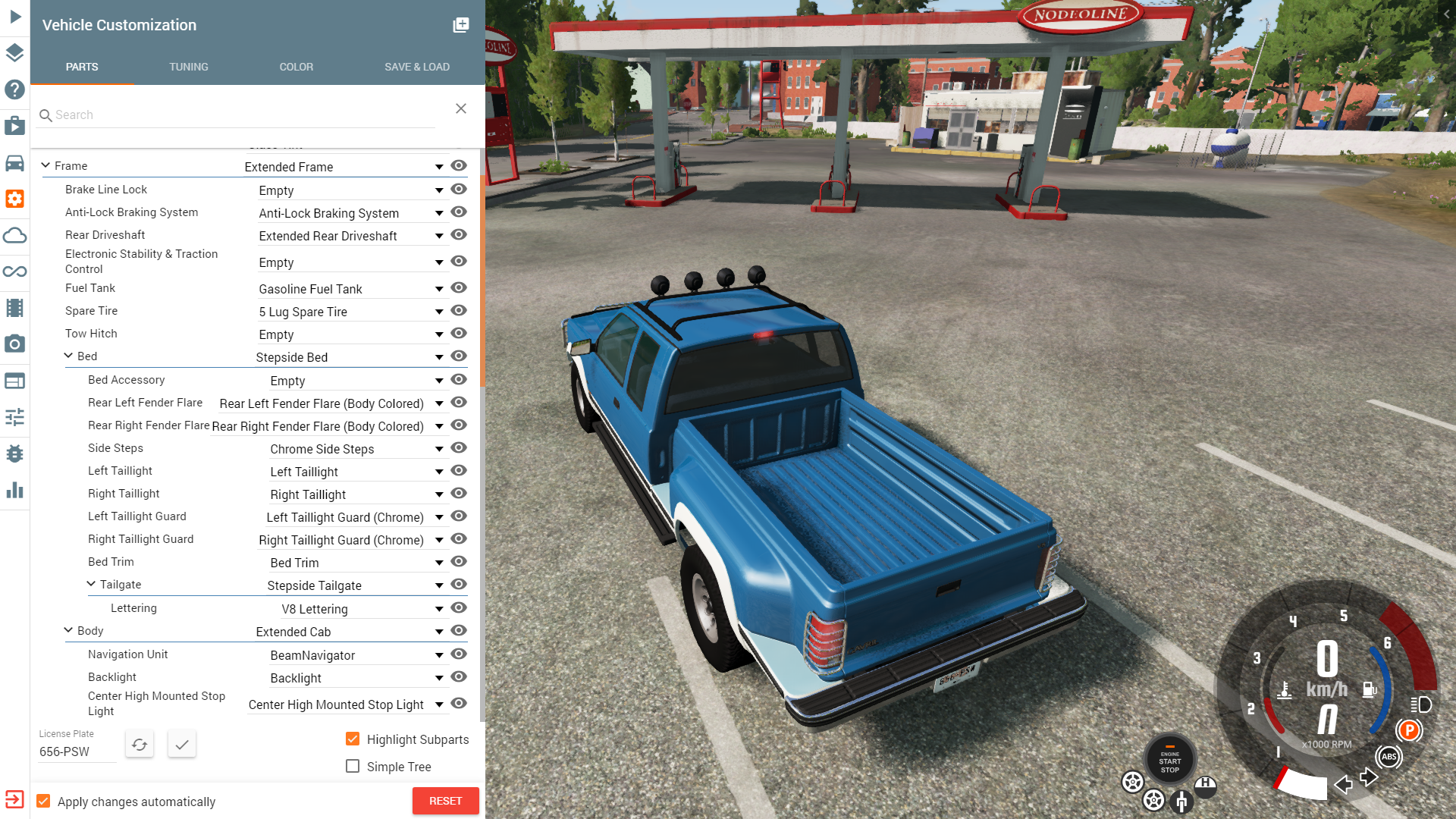Collapse the Frame tree node
This screenshot has width=1456, height=819.
pyautogui.click(x=45, y=165)
